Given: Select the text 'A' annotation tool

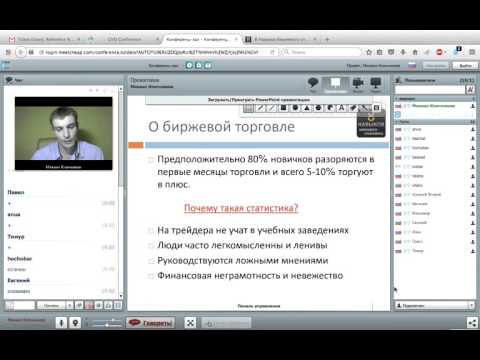Looking at the screenshot, I should coord(341,108).
